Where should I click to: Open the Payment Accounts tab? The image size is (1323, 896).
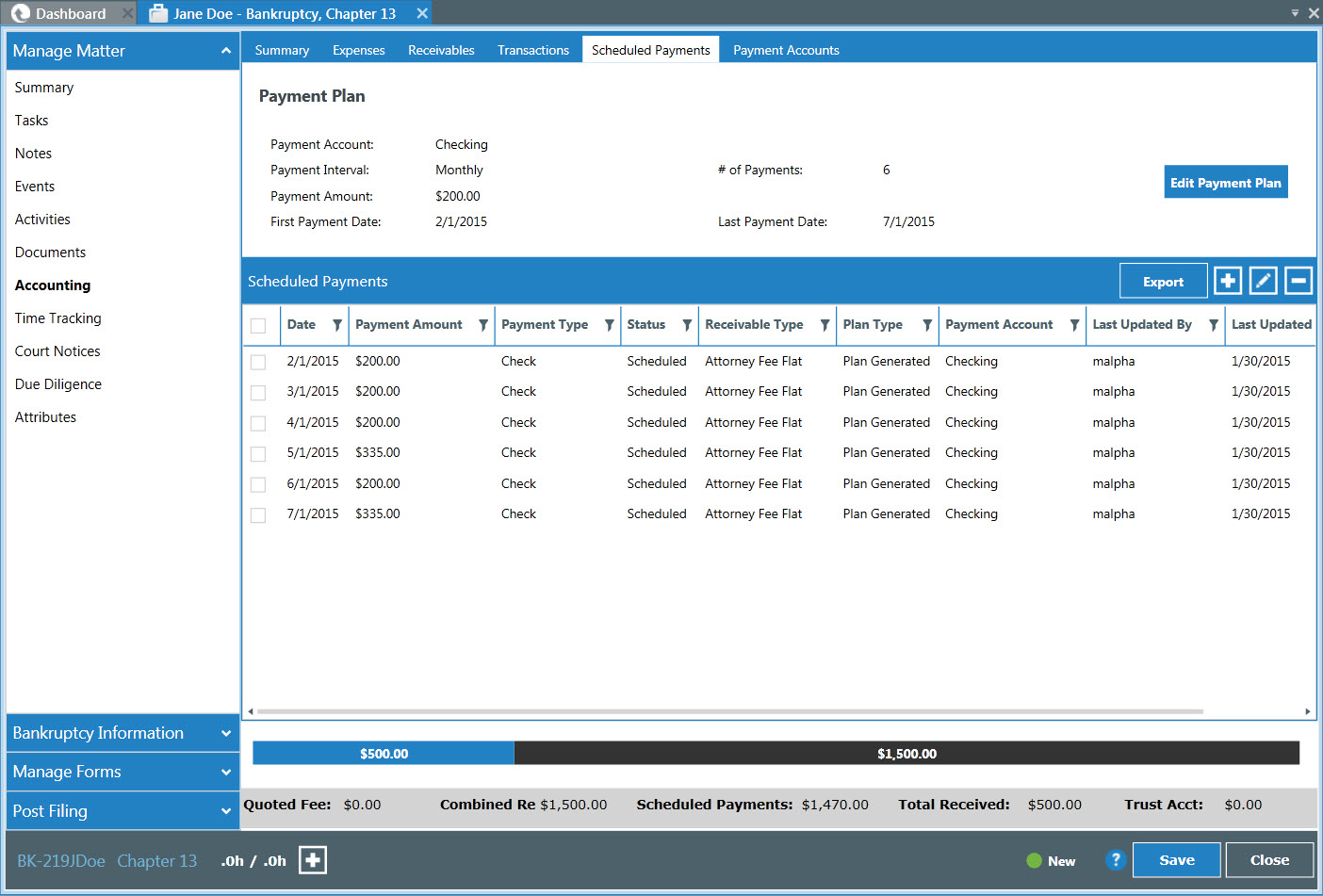point(786,50)
